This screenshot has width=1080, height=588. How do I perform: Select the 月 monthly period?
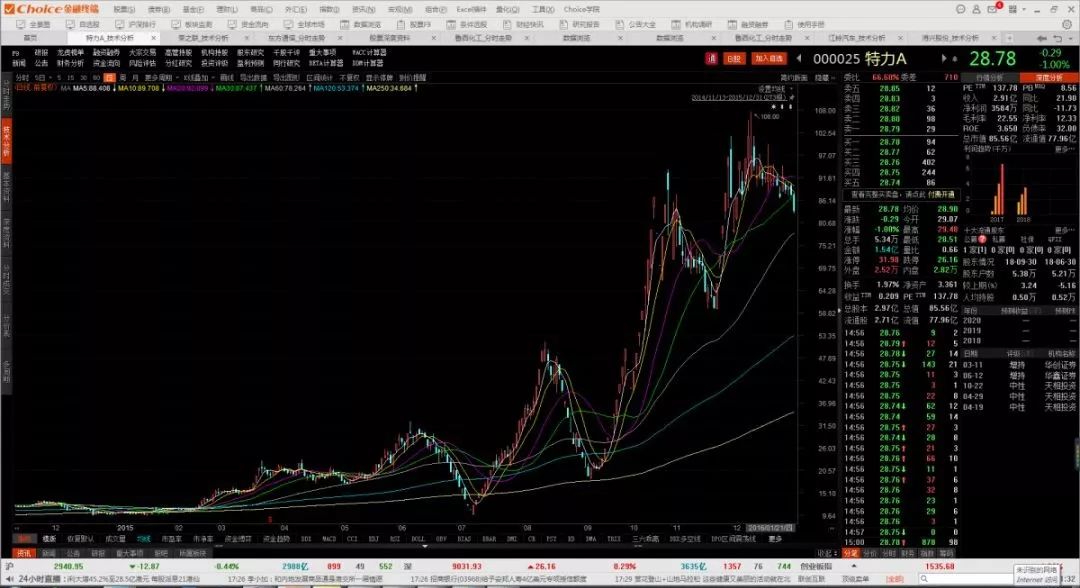134,78
